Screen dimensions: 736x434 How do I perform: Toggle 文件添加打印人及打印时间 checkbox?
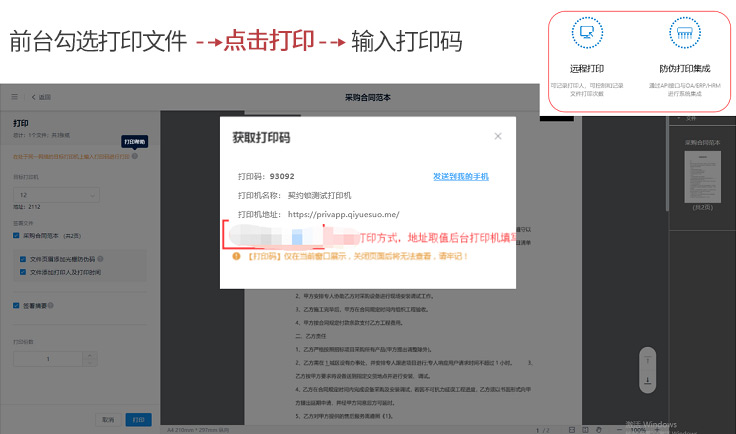(23, 271)
